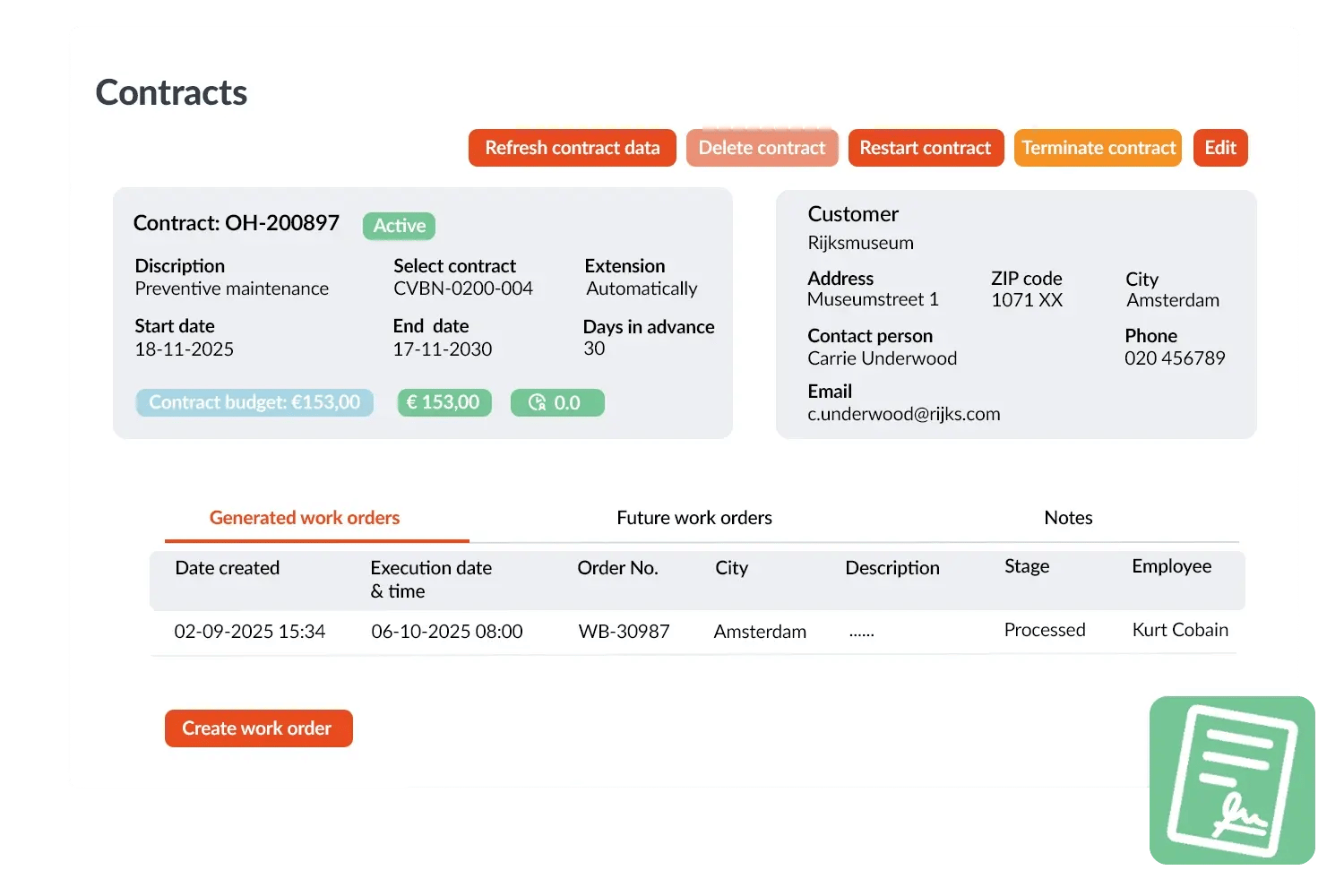Open Edit for this contract
Screen dimensions: 1344x896
1219,148
